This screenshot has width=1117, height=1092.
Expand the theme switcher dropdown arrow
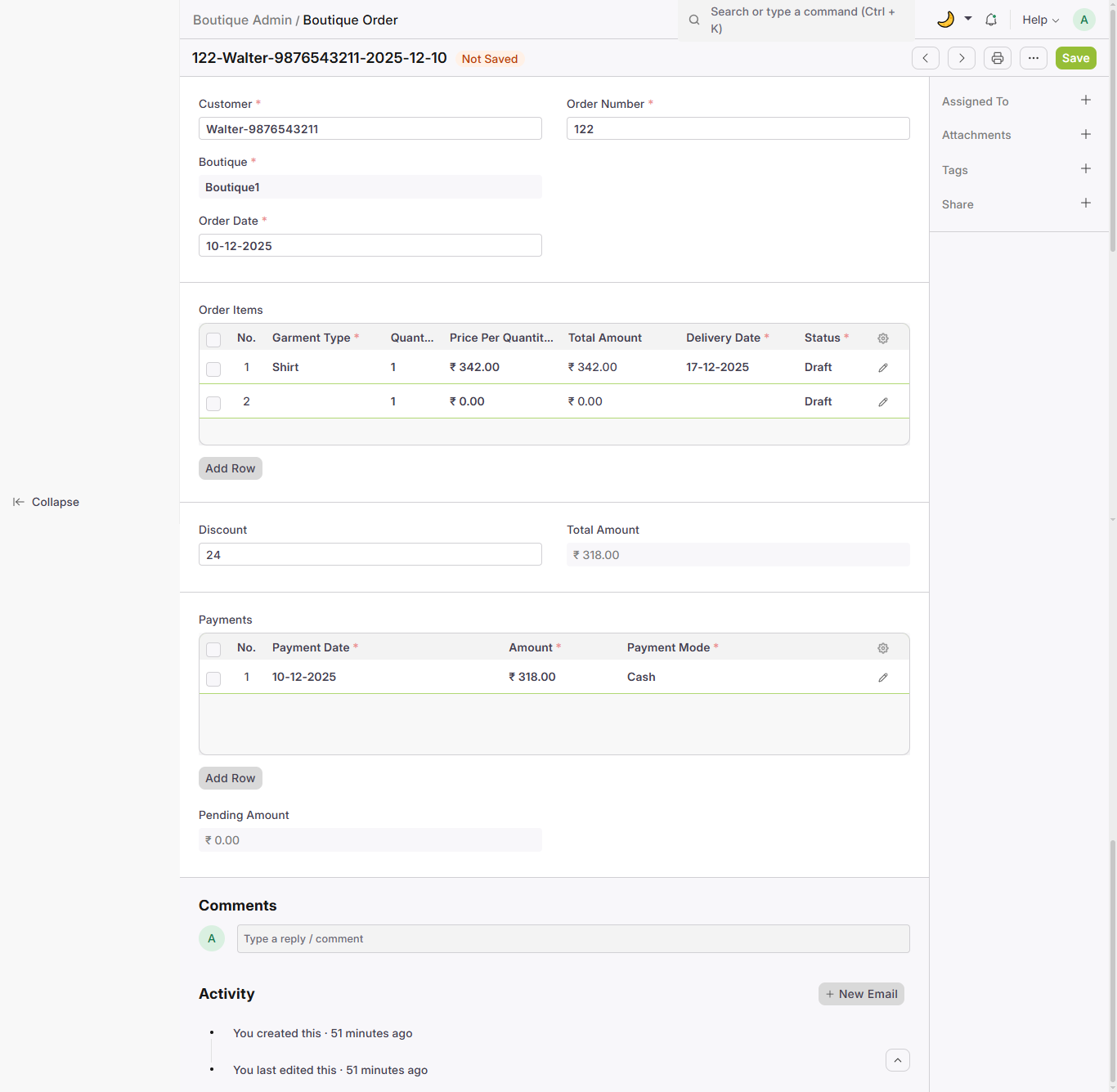tap(968, 18)
